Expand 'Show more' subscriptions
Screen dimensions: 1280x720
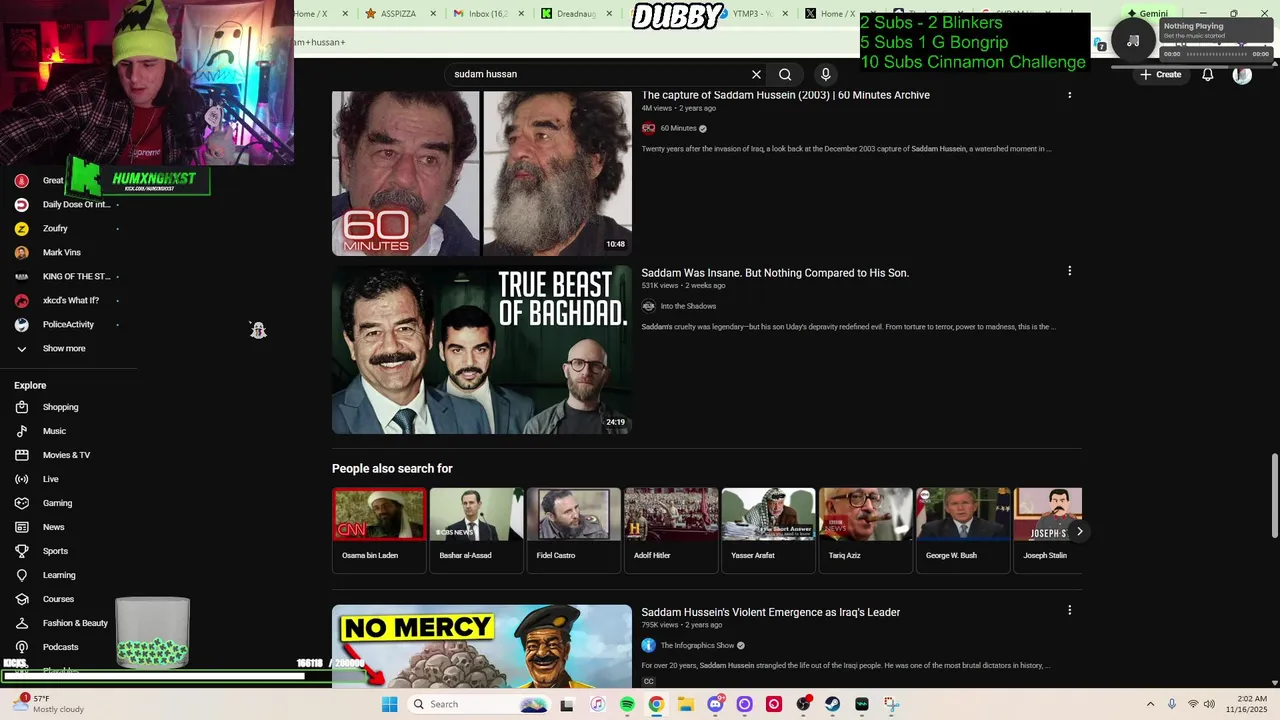(64, 348)
